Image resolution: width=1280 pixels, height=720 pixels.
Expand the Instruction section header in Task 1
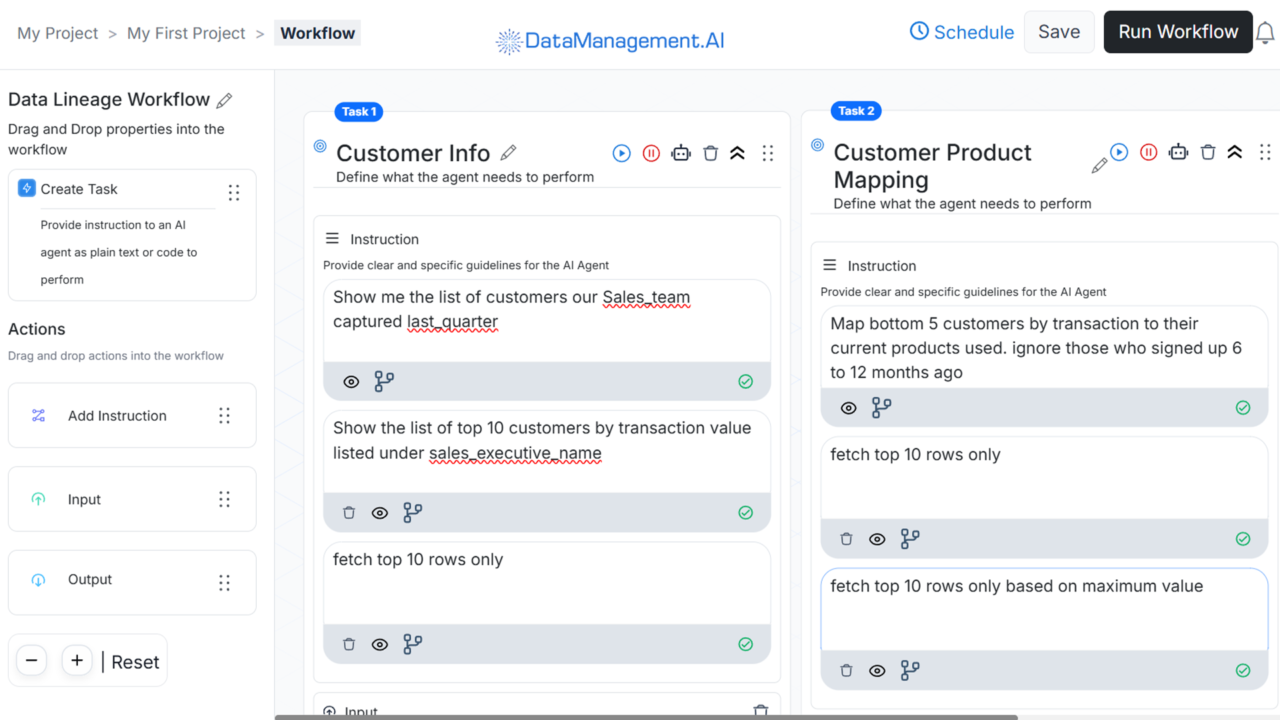pos(331,237)
